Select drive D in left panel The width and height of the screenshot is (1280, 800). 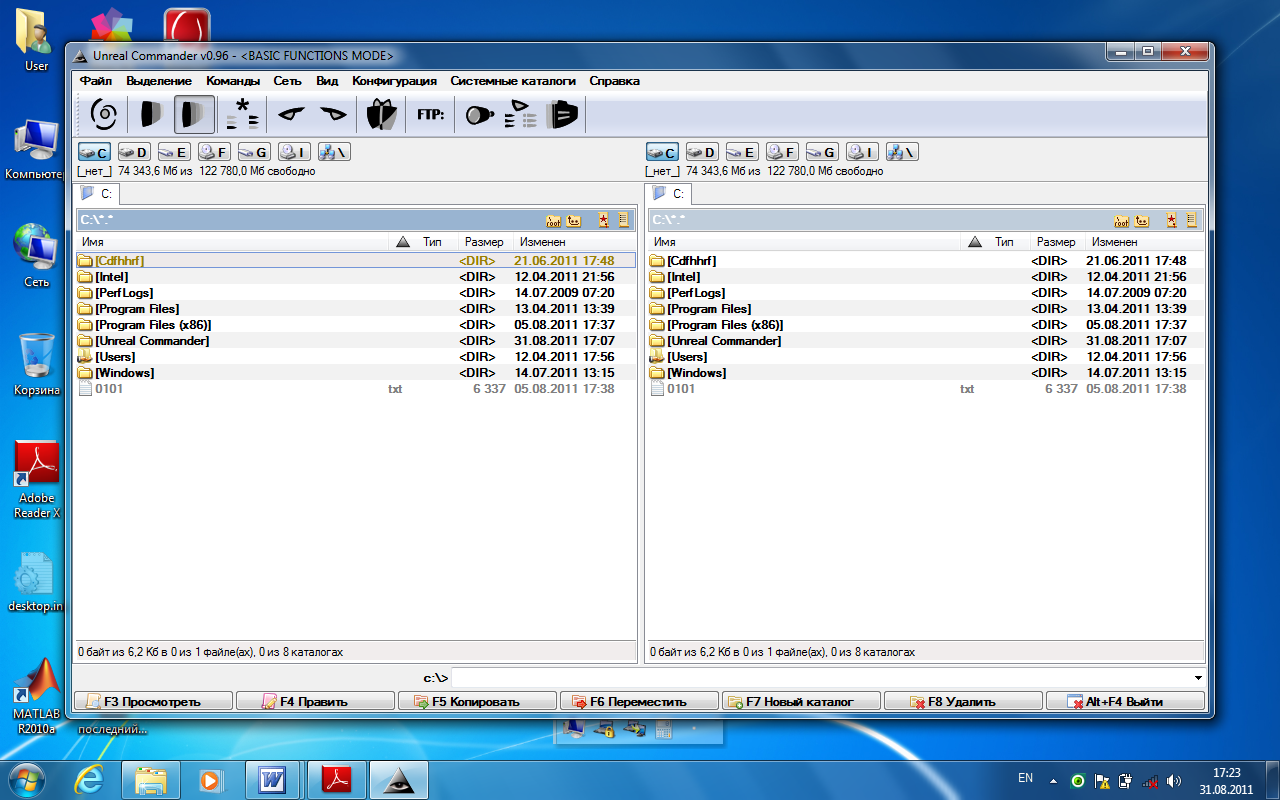(134, 152)
